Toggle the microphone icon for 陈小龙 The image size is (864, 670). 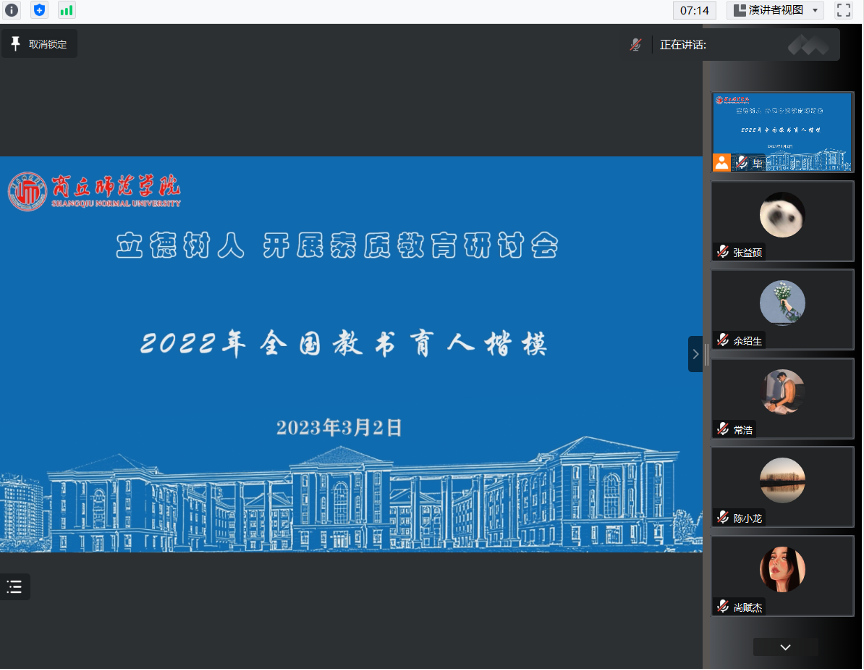(x=722, y=518)
